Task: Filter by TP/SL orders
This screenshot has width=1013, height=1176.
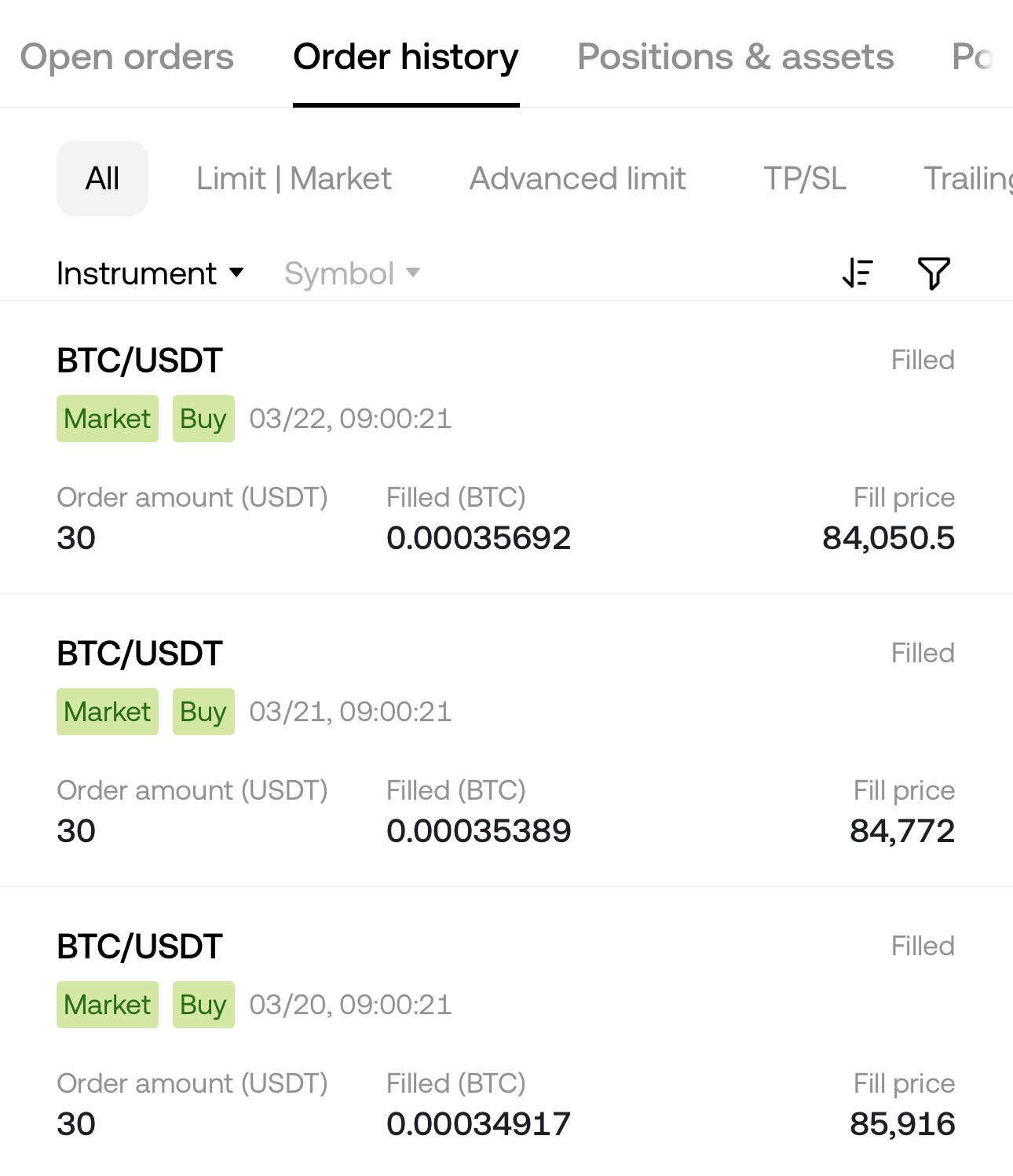Action: [805, 178]
